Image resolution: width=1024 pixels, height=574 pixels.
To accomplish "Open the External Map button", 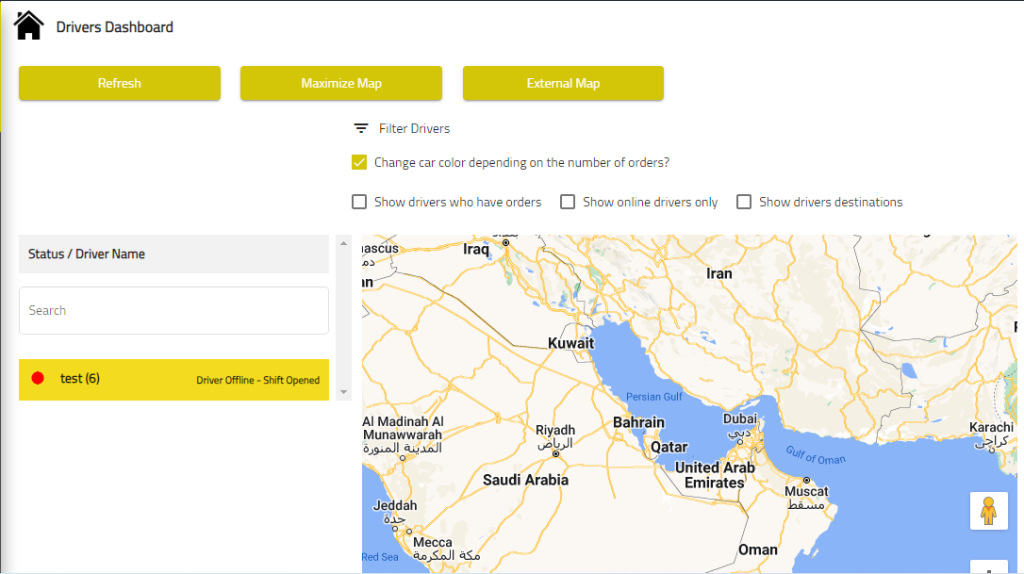I will [x=563, y=83].
